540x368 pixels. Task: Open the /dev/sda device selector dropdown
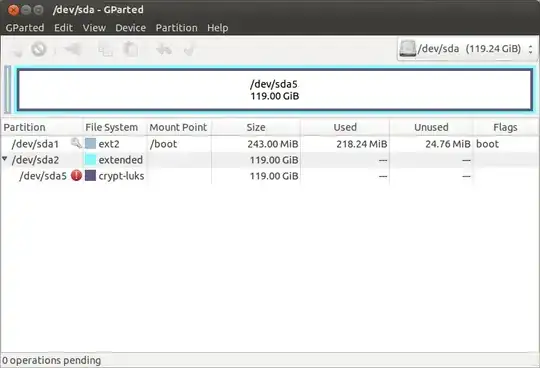(x=467, y=49)
